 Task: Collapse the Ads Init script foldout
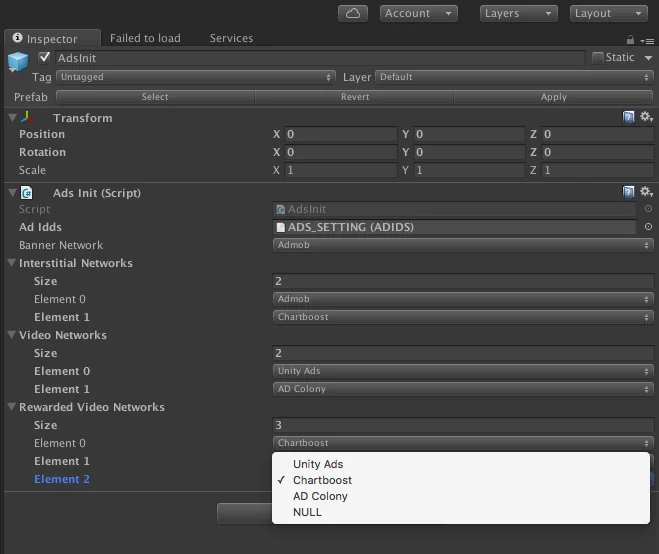[x=12, y=193]
